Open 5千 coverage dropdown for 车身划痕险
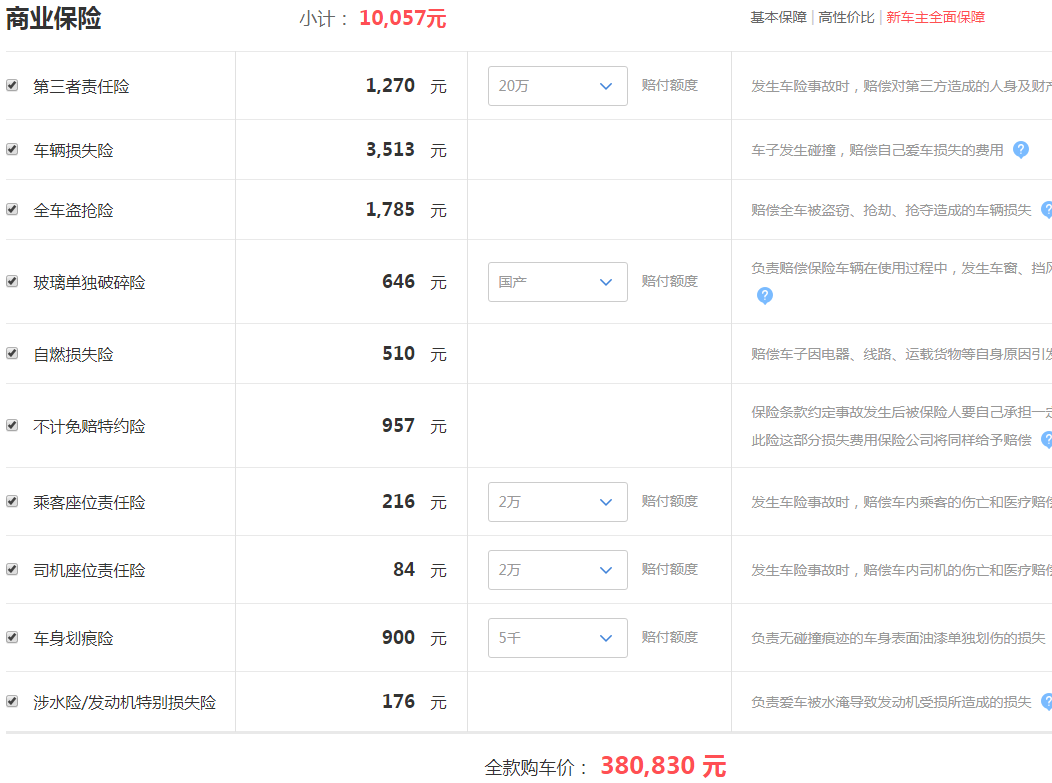1052x783 pixels. coord(558,637)
